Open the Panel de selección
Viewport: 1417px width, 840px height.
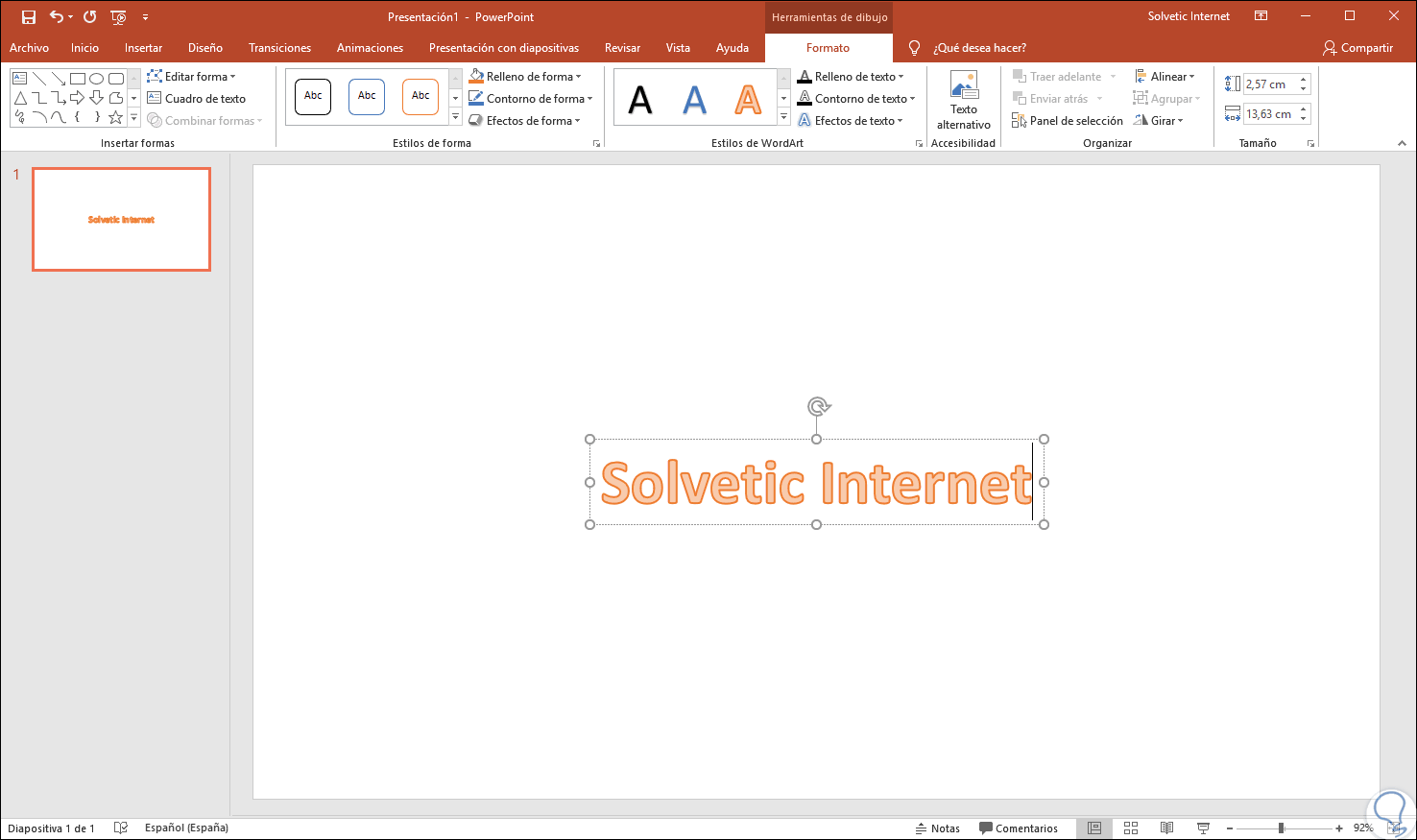click(1068, 121)
